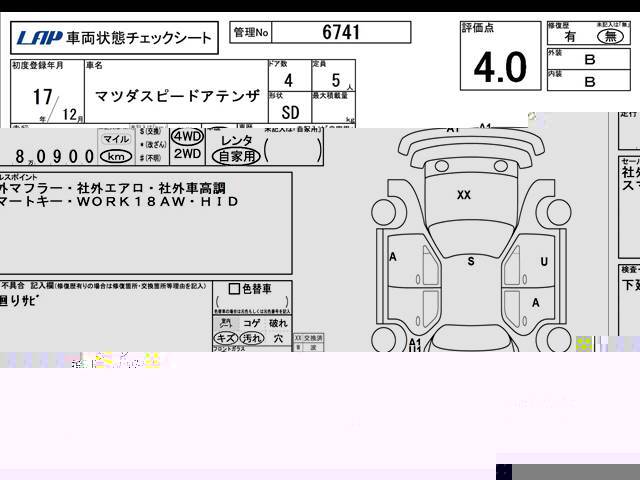The height and width of the screenshot is (480, 640).
Task: Choose the circled 自家用 usage option
Action: click(236, 157)
